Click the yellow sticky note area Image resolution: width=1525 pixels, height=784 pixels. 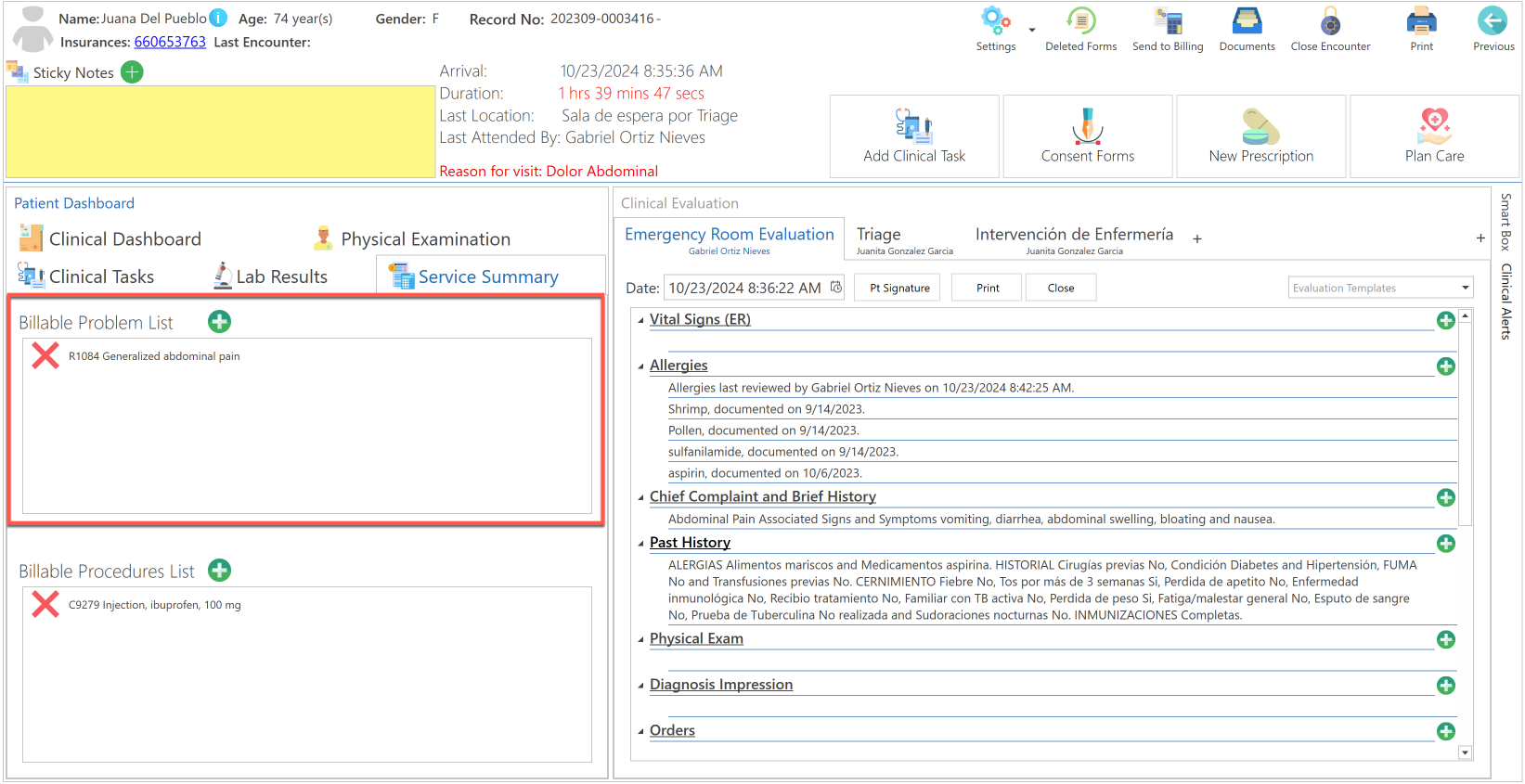[x=221, y=132]
